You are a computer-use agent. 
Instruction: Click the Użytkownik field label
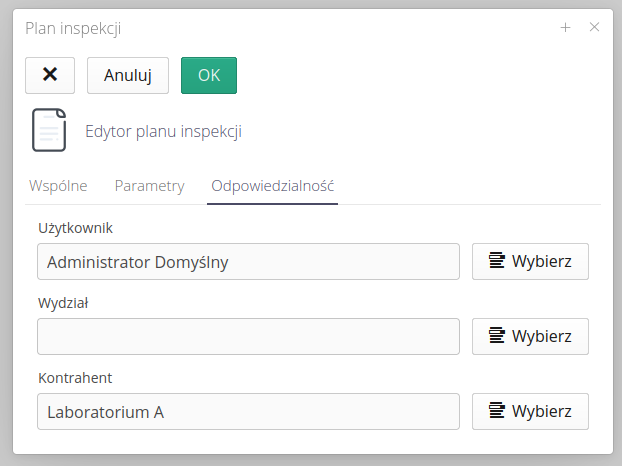pos(75,228)
